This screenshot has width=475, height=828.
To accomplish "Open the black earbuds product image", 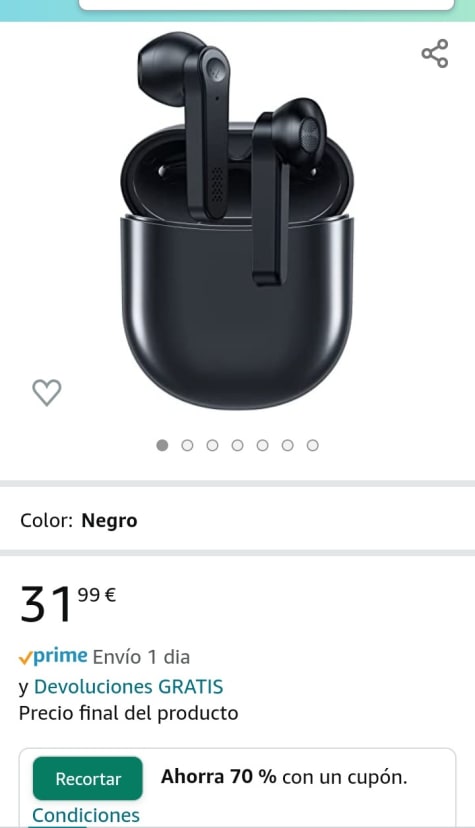I will pyautogui.click(x=237, y=221).
